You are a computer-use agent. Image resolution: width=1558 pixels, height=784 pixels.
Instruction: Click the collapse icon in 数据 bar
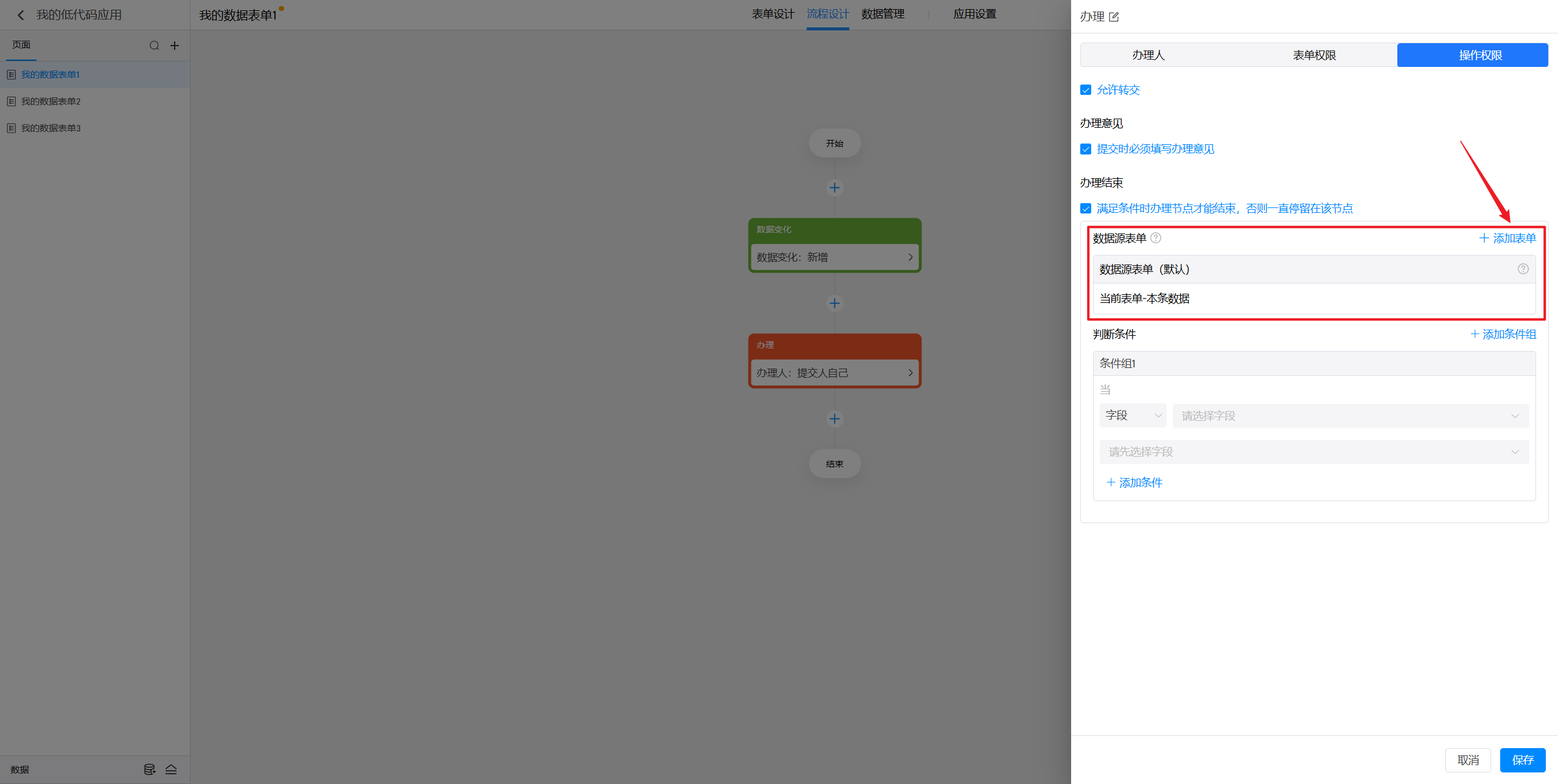pos(171,769)
